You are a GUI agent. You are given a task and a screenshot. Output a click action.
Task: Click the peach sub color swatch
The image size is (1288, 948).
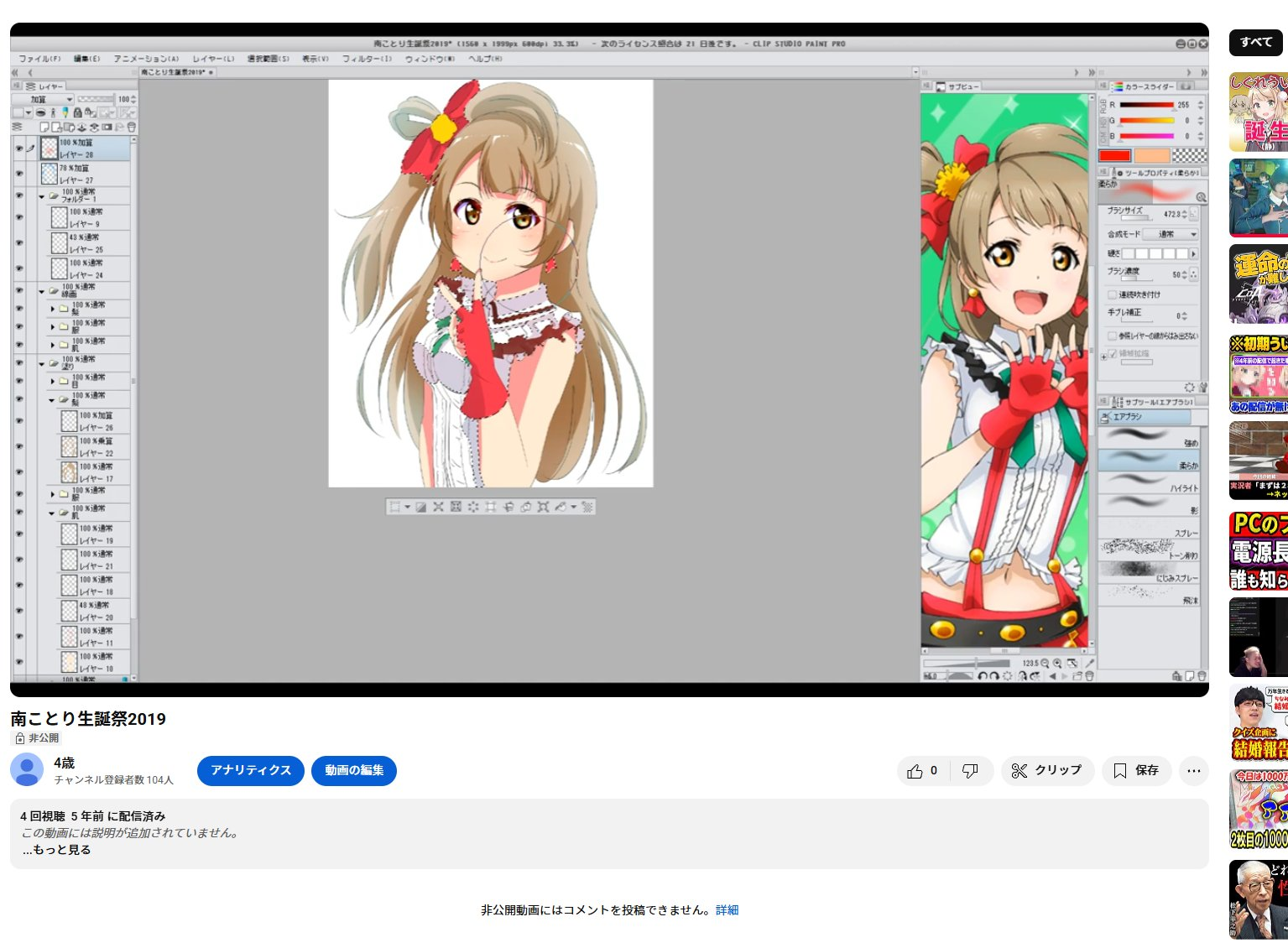1152,156
